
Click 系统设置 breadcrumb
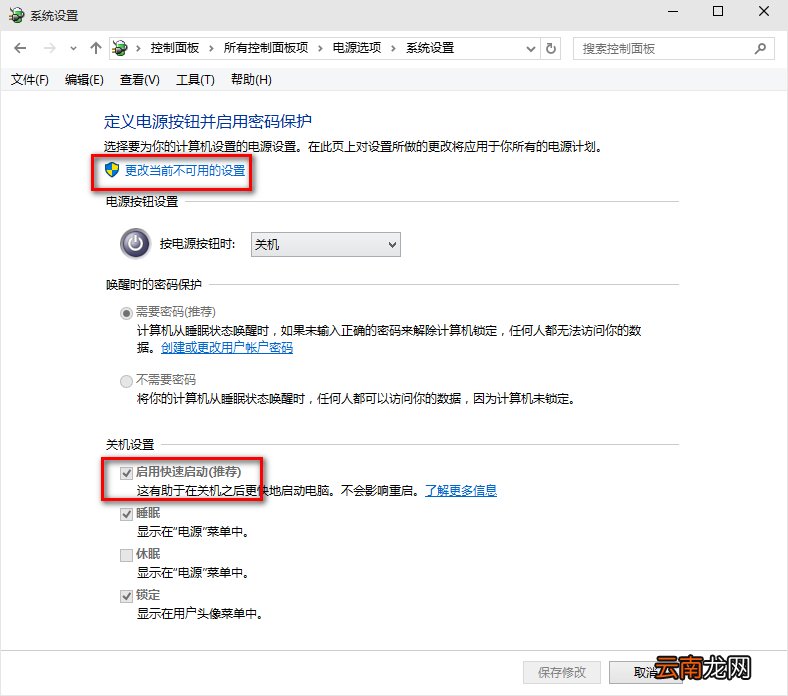coord(430,48)
